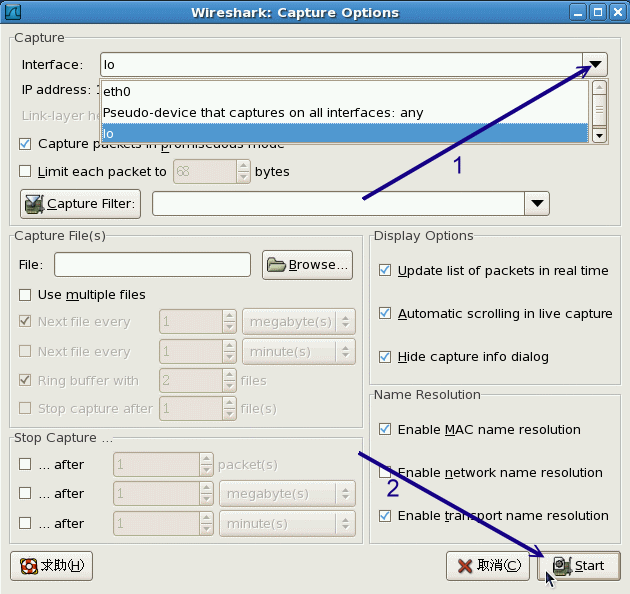This screenshot has width=630, height=594.
Task: Minimize the Capture Options window
Action: (578, 12)
